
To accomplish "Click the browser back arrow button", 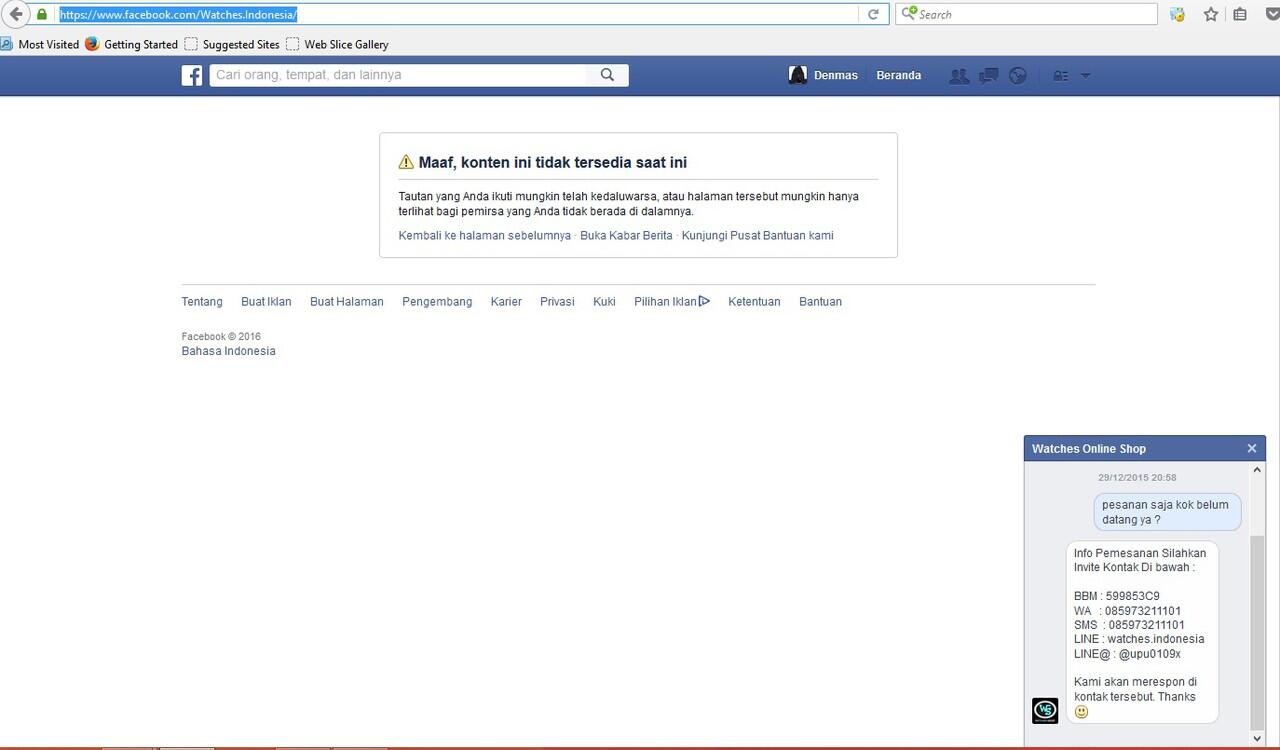I will pos(14,14).
